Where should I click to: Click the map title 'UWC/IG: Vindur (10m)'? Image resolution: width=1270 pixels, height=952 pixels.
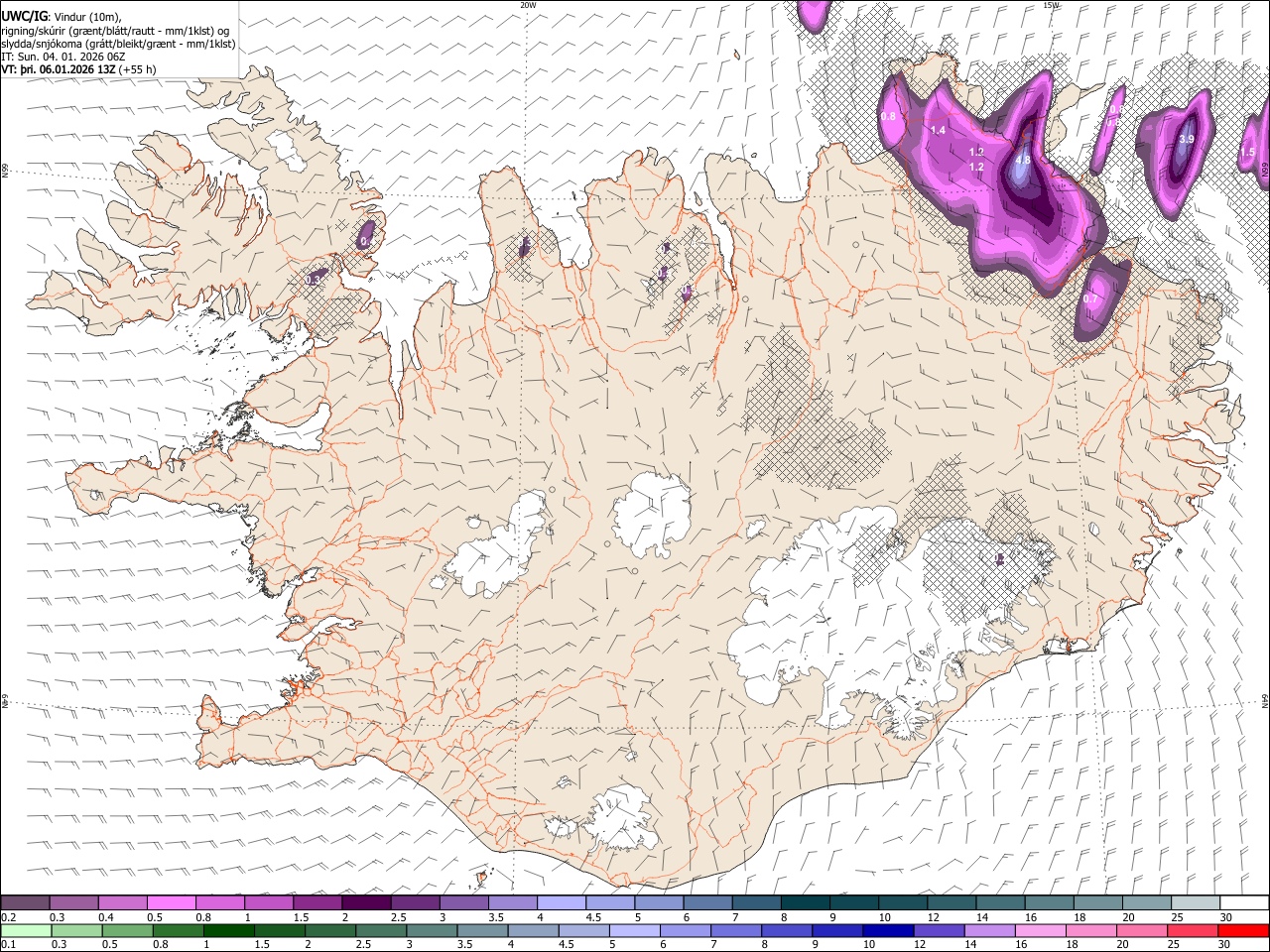(x=61, y=16)
